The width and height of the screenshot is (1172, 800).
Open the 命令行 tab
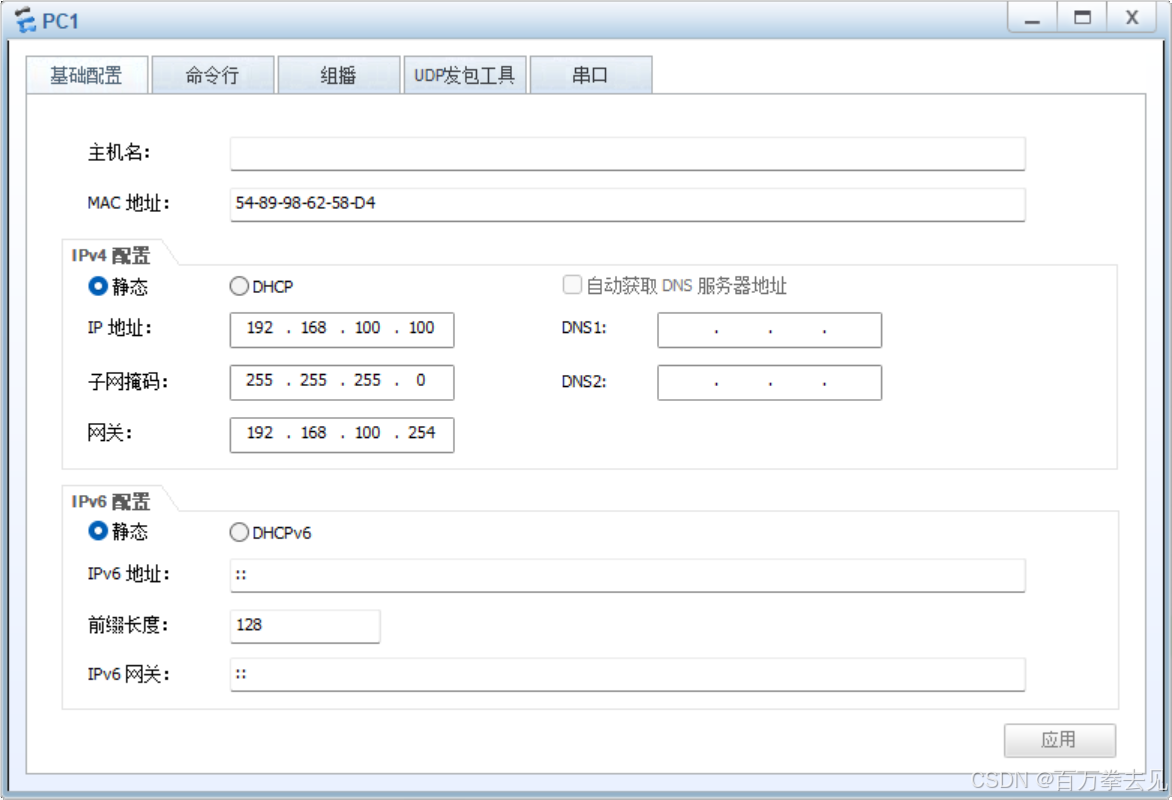pyautogui.click(x=213, y=75)
